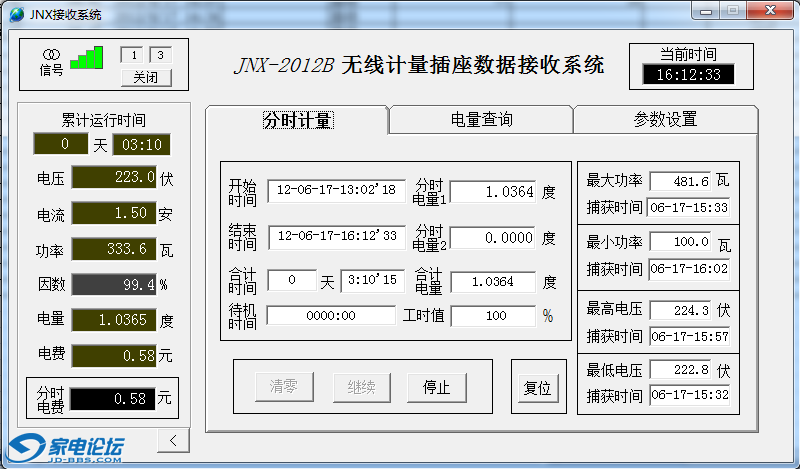Minimize the JNX接收系统 window
The height and width of the screenshot is (469, 800).
coord(709,12)
